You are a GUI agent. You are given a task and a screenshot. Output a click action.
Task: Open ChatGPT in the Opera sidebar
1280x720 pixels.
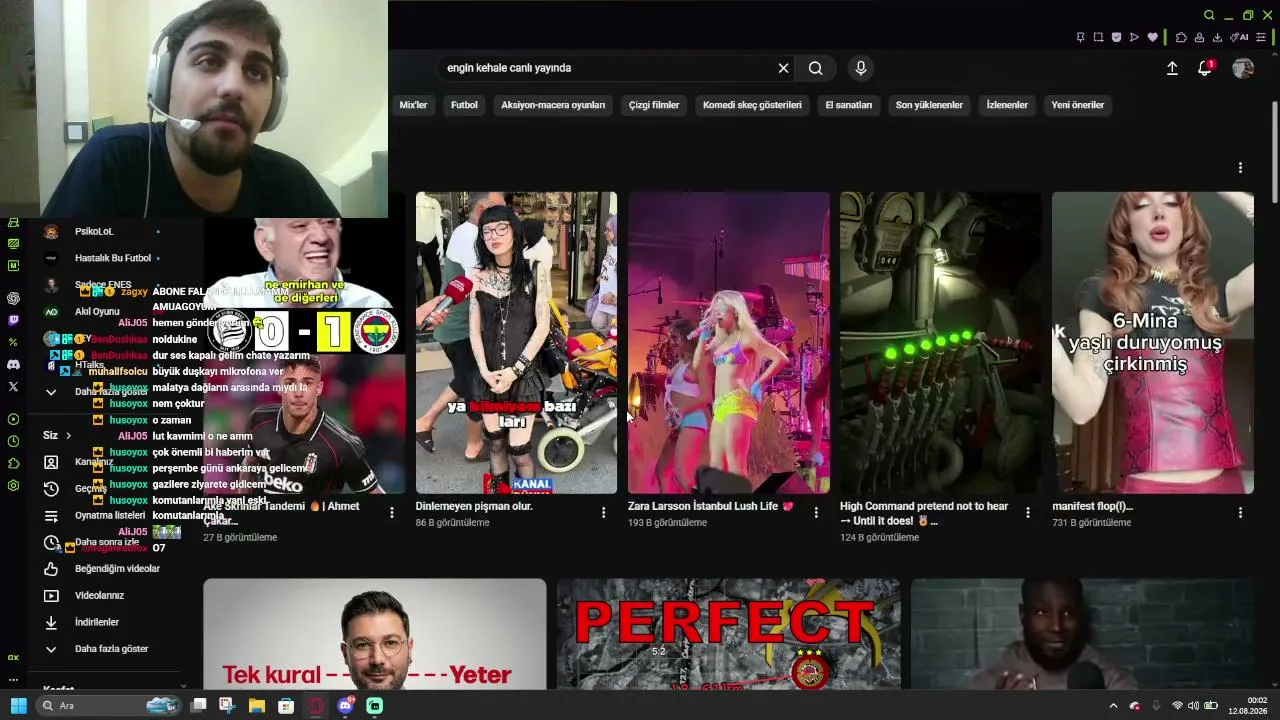13,299
